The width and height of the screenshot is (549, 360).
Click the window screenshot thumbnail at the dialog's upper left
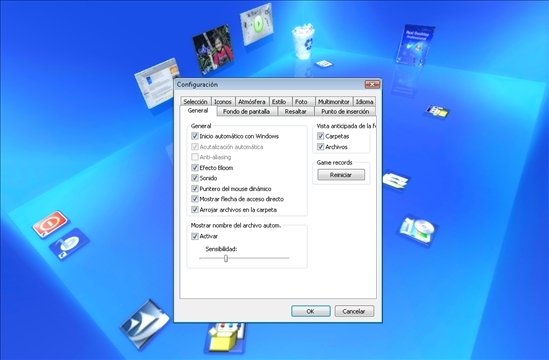(157, 83)
